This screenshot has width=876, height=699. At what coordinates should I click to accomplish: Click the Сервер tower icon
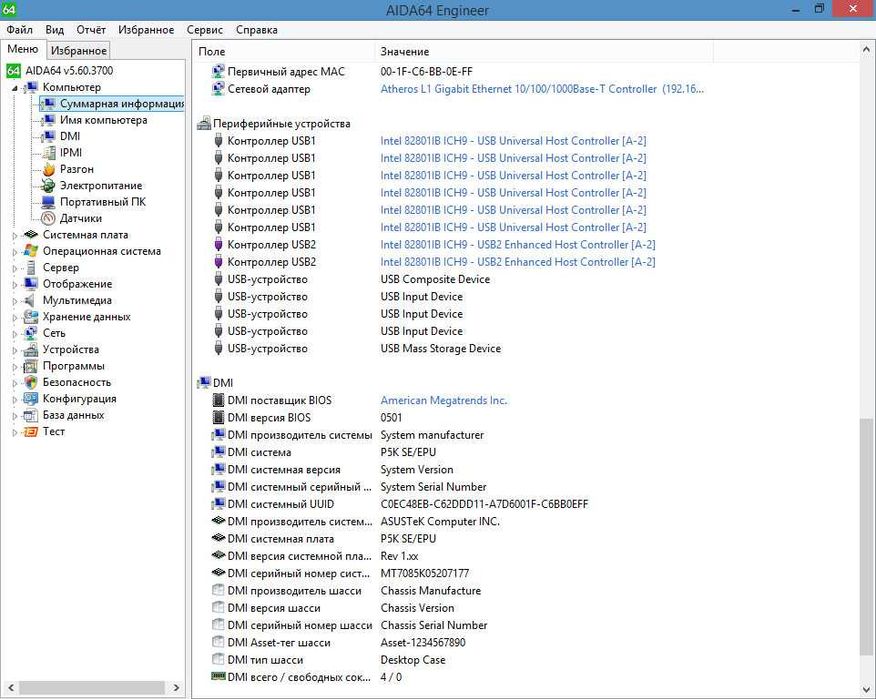[x=31, y=268]
